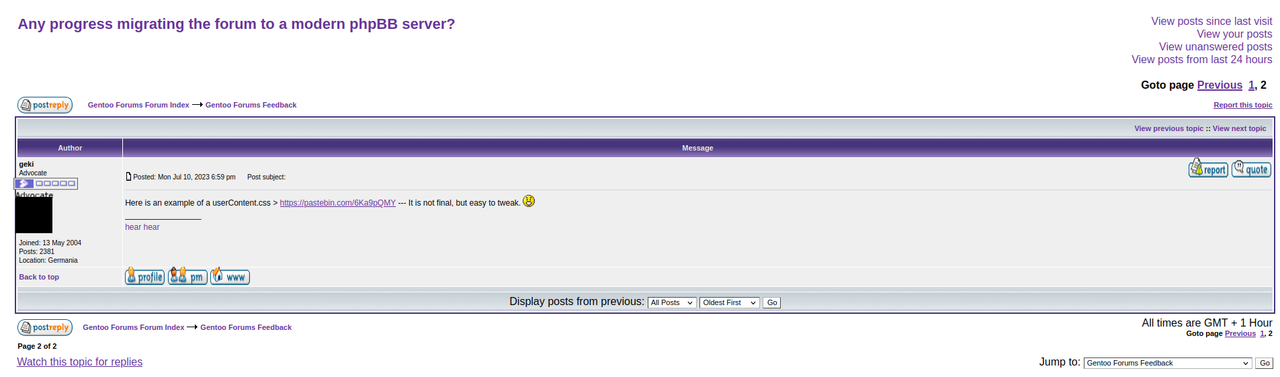This screenshot has height=377, width=1280.
Task: Open View posts since last visit
Action: tap(1211, 21)
